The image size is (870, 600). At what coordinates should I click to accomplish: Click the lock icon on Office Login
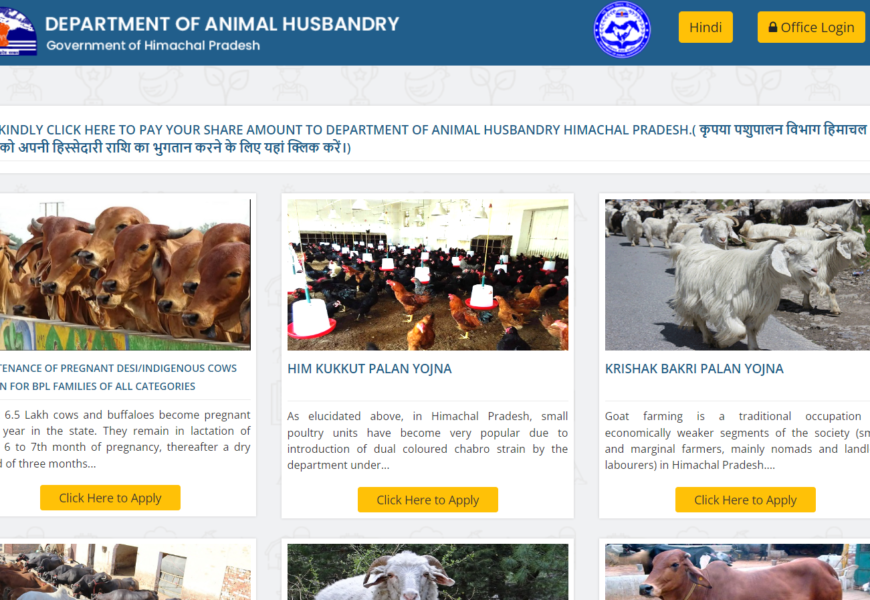[772, 27]
